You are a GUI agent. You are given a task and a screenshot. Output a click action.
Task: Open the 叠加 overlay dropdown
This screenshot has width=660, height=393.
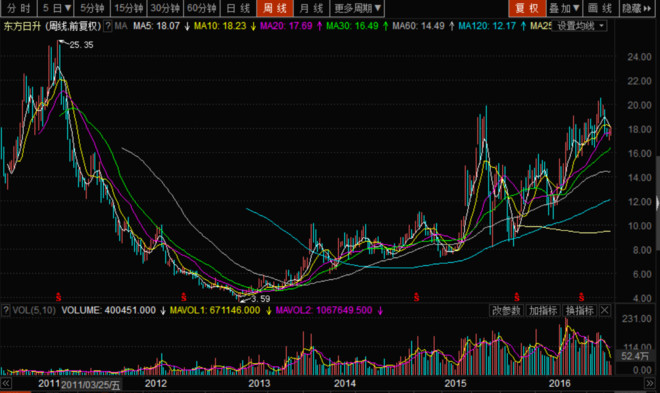564,8
